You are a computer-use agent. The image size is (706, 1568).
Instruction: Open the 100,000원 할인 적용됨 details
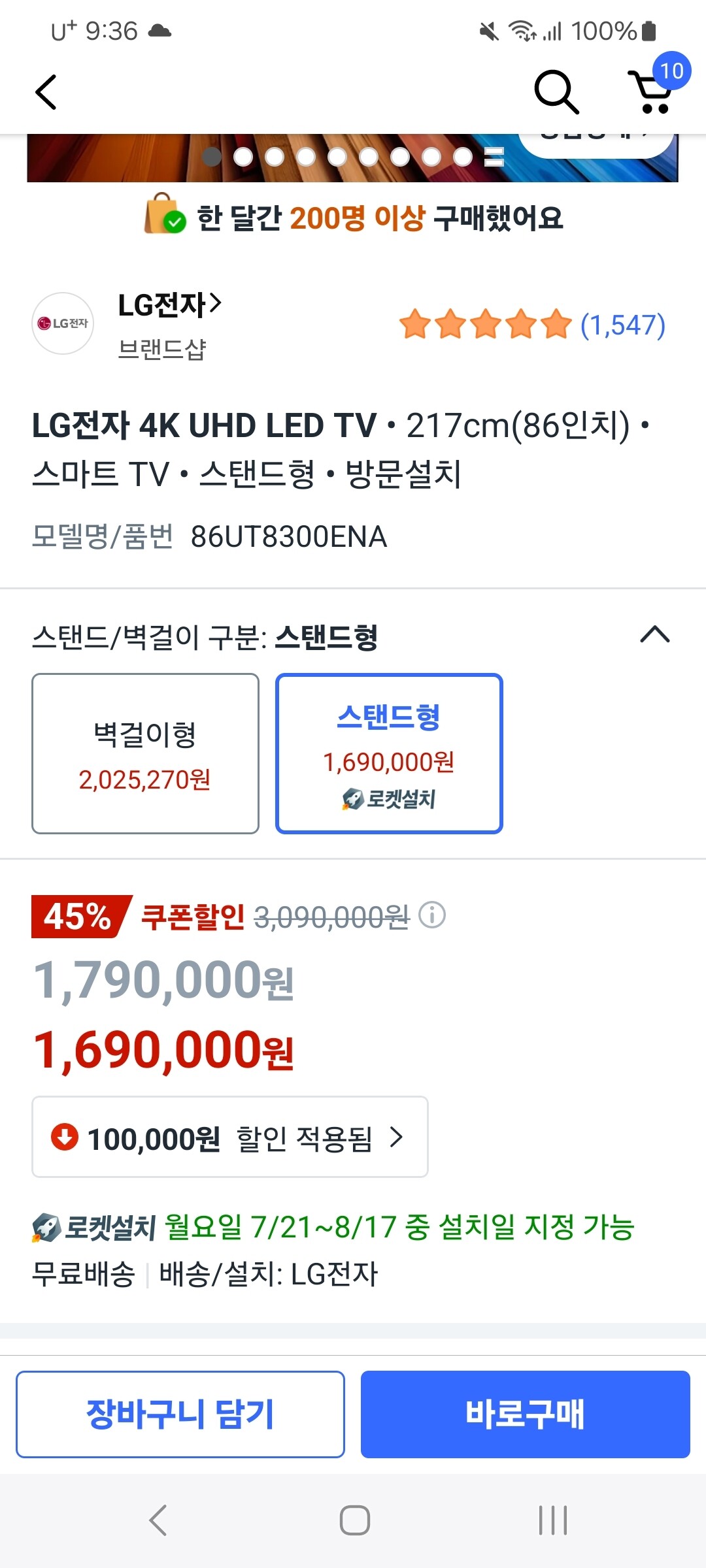(230, 1137)
